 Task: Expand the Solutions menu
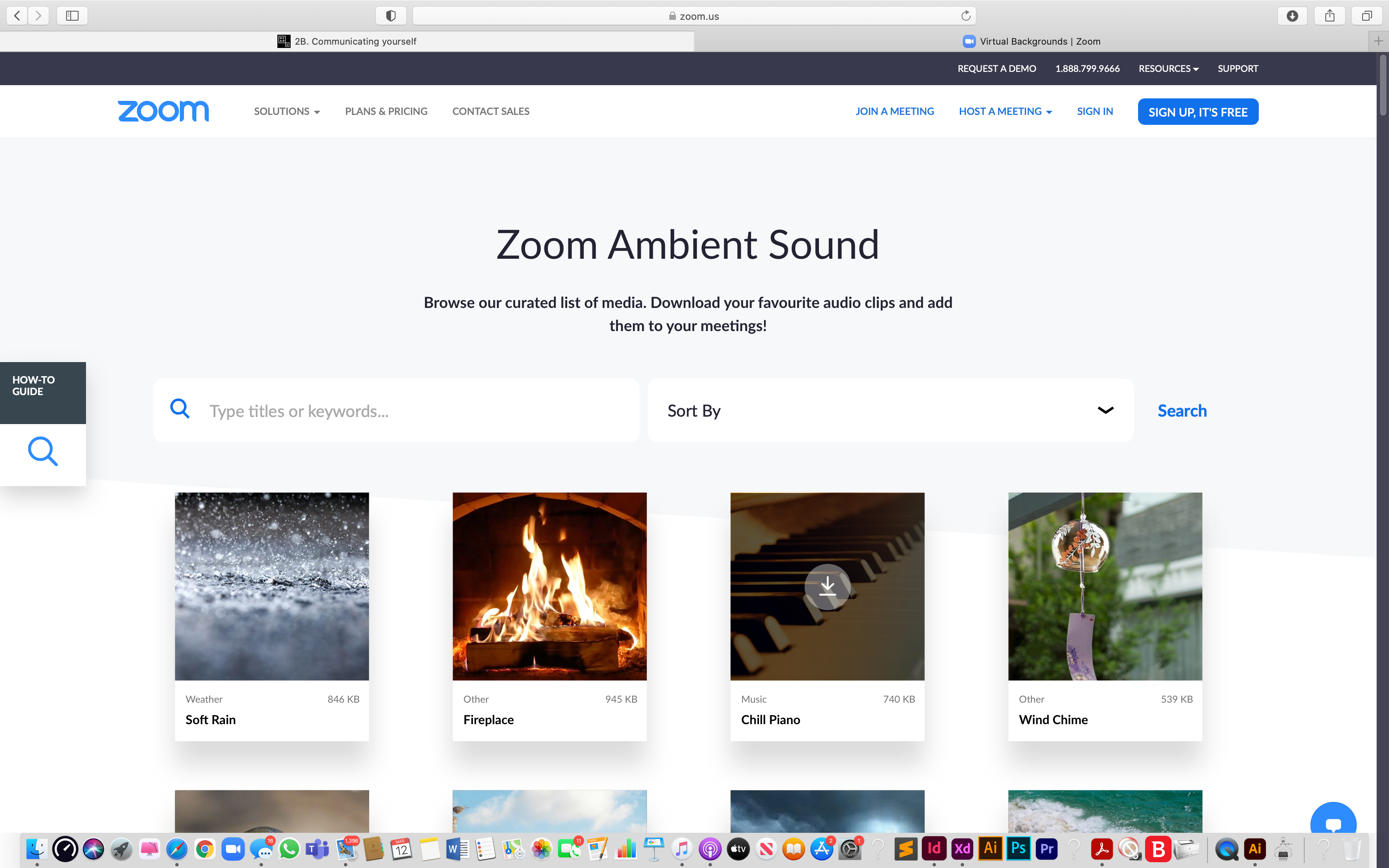pos(286,111)
